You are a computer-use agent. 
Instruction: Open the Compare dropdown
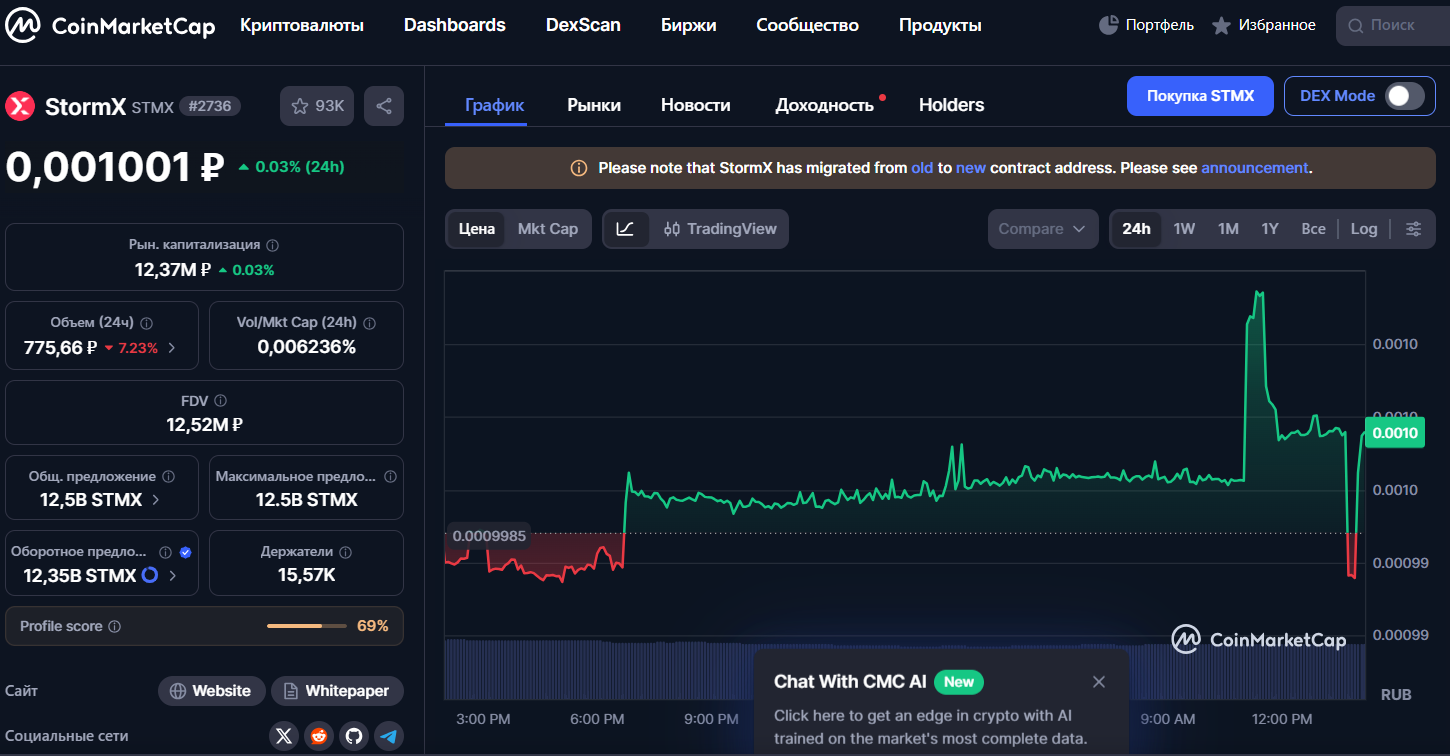click(1042, 229)
